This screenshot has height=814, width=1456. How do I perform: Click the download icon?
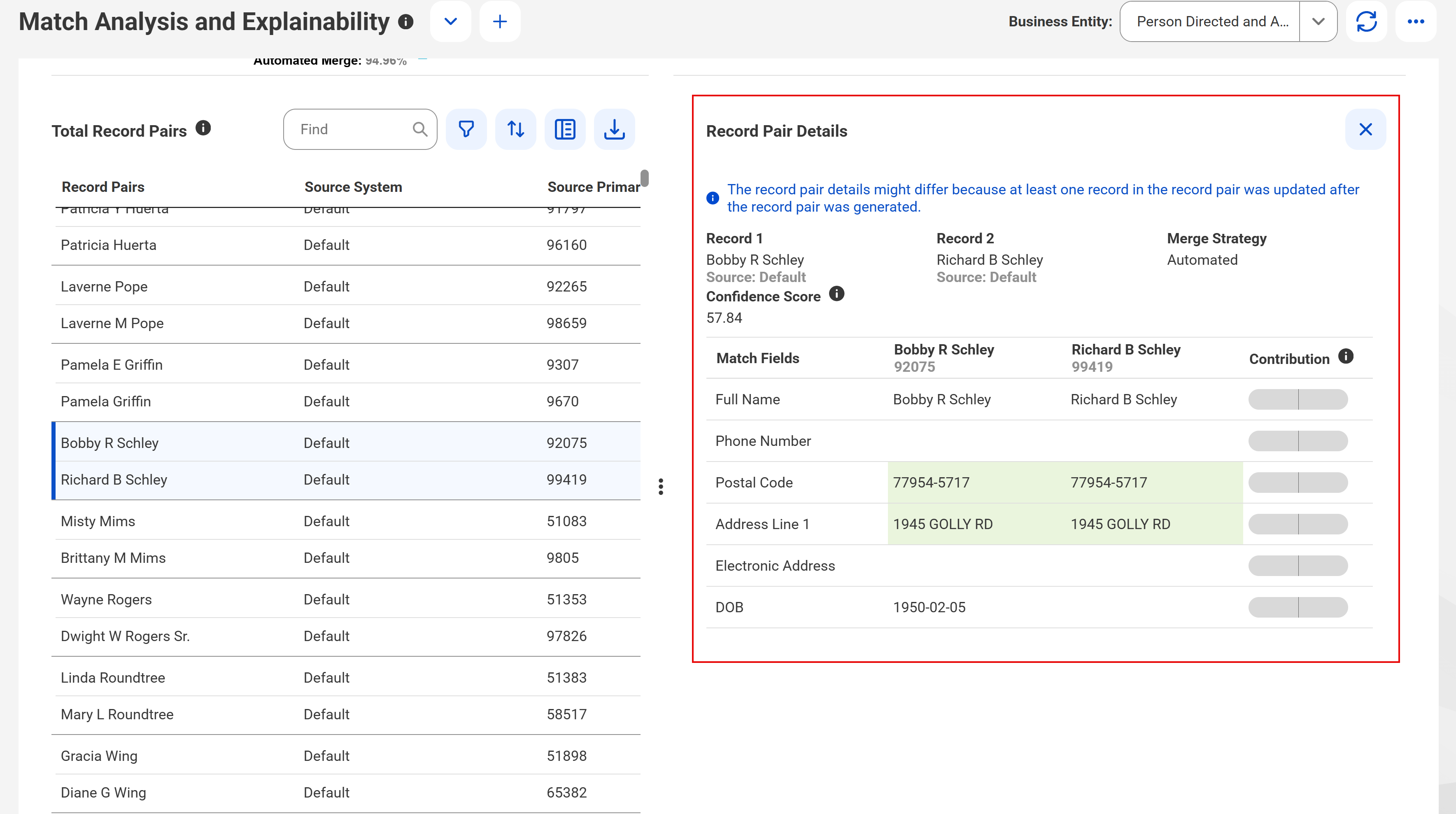[615, 129]
